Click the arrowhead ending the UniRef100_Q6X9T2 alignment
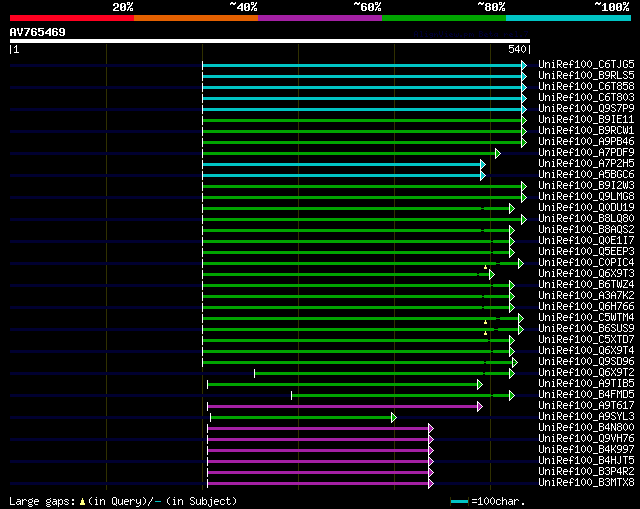The image size is (640, 509). [512, 373]
